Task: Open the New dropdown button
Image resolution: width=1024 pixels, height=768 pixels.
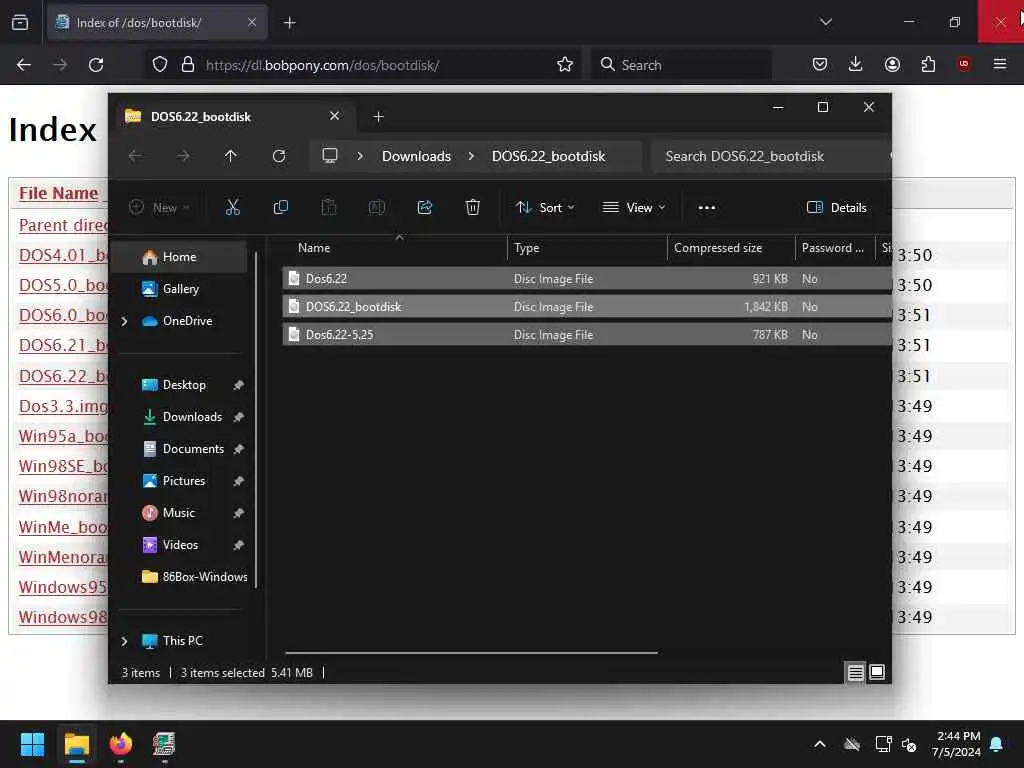Action: (159, 208)
